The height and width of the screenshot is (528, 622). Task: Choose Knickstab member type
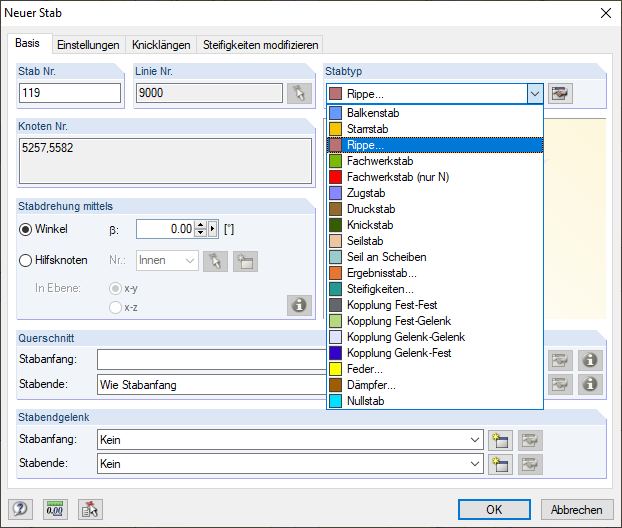[435, 225]
